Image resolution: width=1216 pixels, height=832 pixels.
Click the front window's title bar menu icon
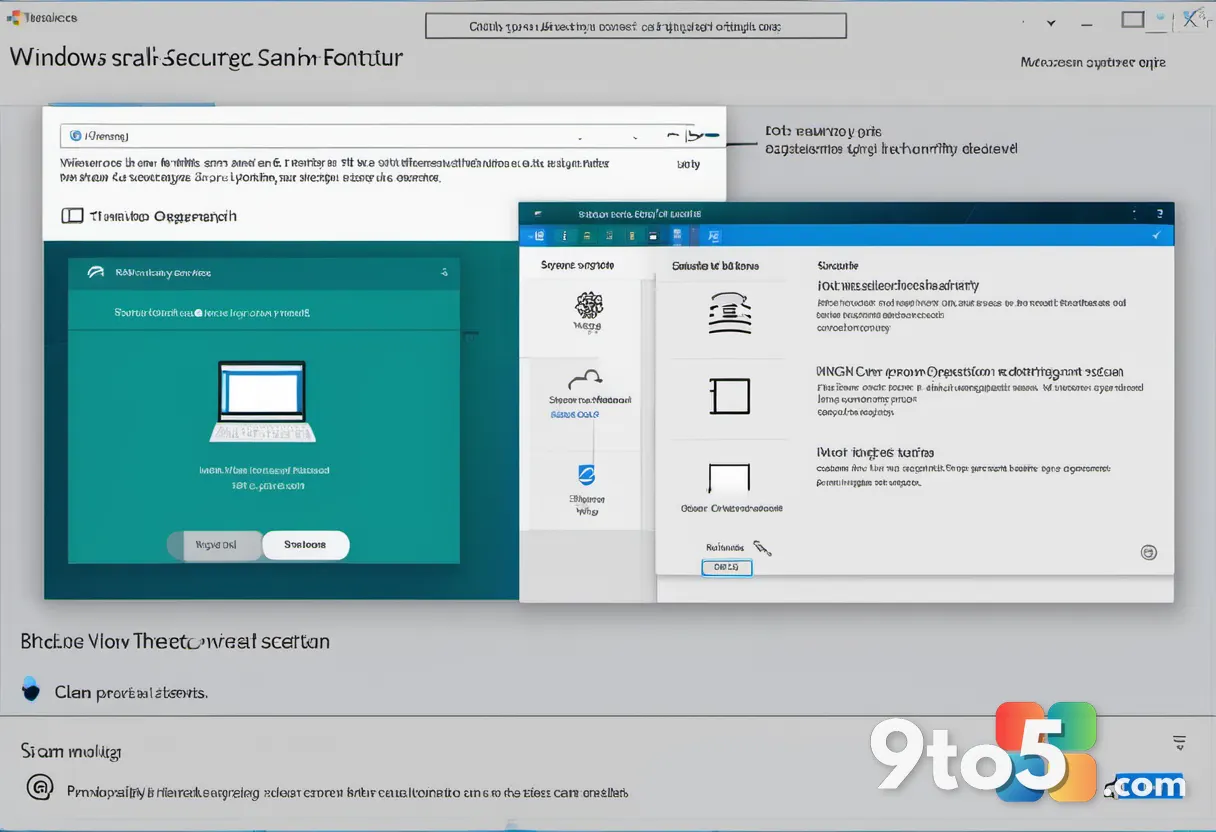coord(537,214)
